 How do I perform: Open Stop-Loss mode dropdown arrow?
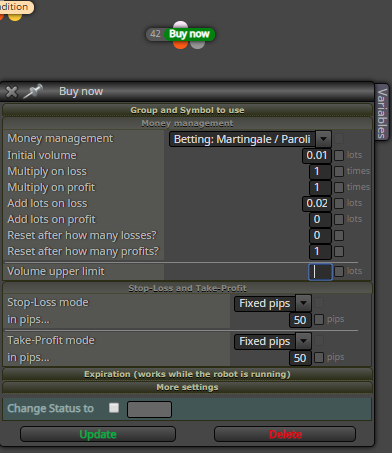[303, 303]
